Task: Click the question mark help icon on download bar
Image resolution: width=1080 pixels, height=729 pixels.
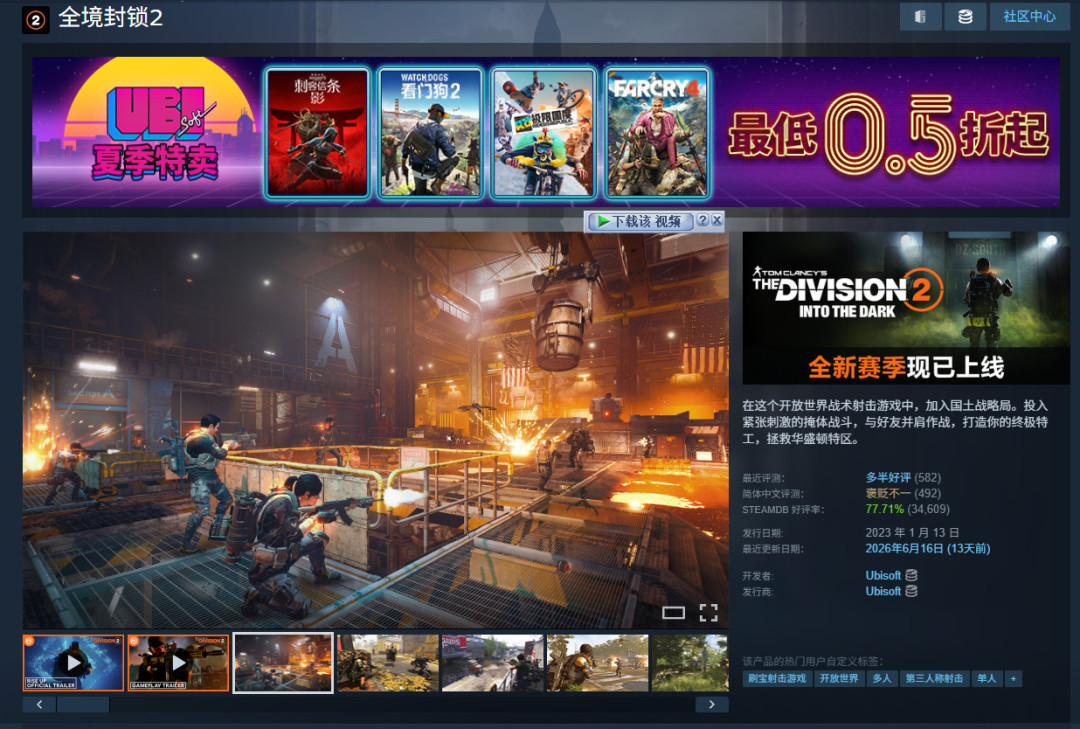Action: (703, 220)
